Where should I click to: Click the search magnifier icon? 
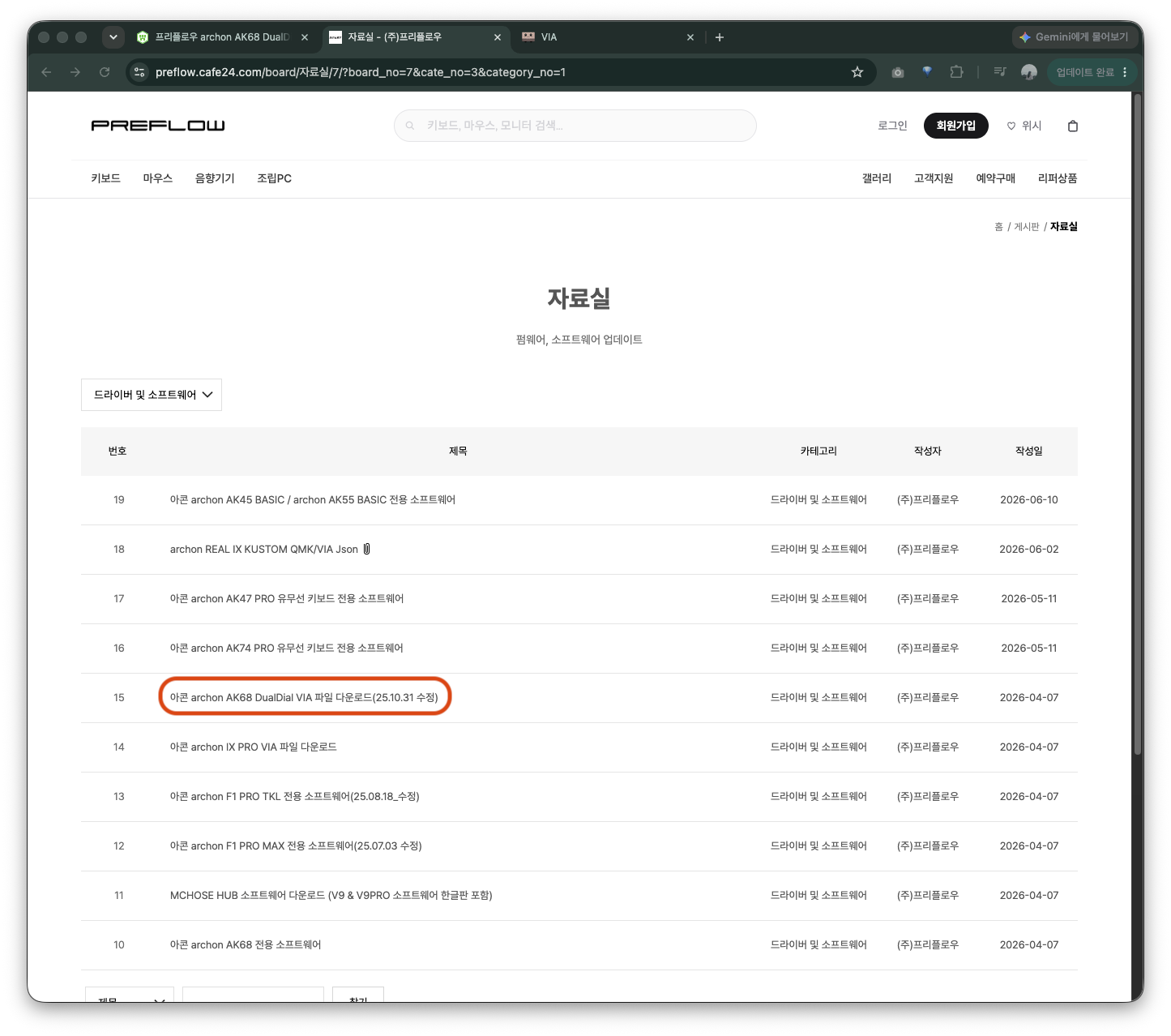pos(410,126)
